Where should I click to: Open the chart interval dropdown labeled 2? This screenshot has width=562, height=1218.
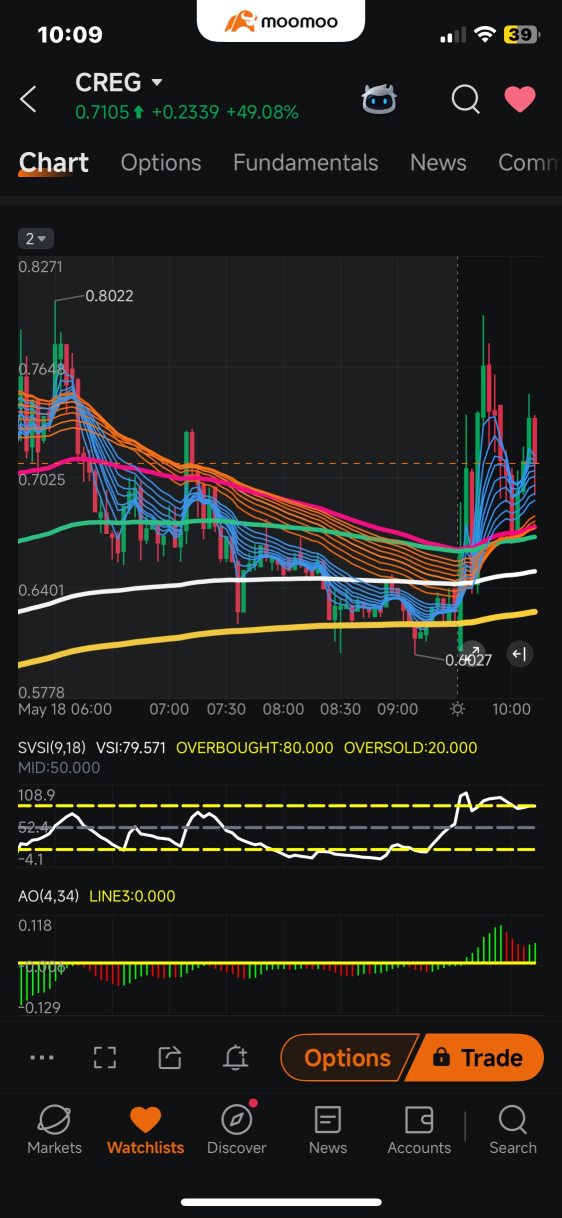[x=36, y=238]
